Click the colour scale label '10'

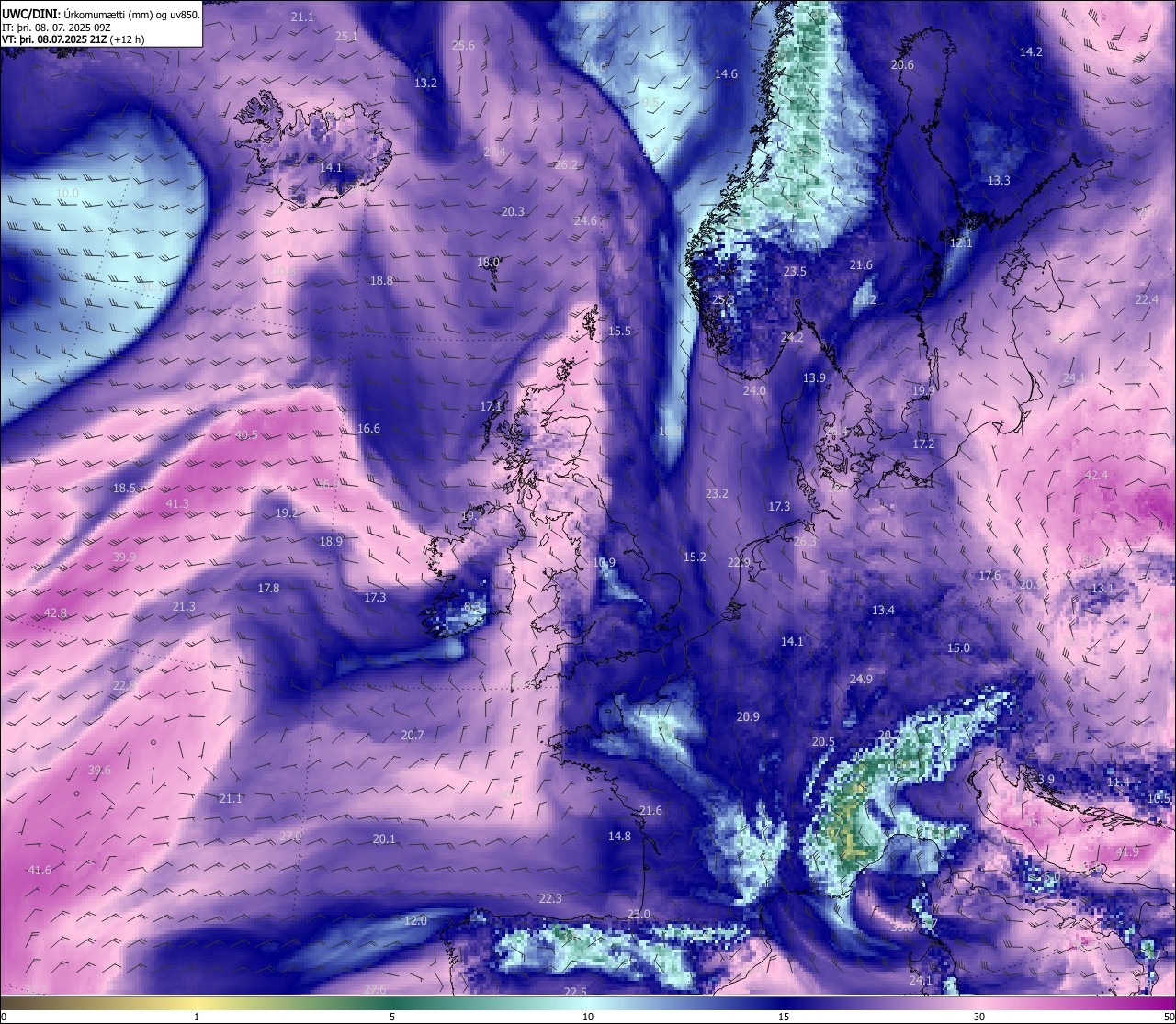tap(588, 1017)
